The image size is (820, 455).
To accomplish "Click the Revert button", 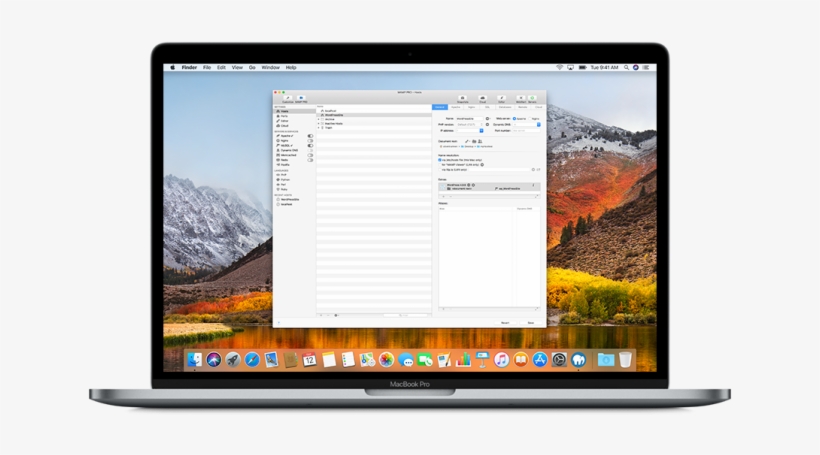I will [x=505, y=323].
